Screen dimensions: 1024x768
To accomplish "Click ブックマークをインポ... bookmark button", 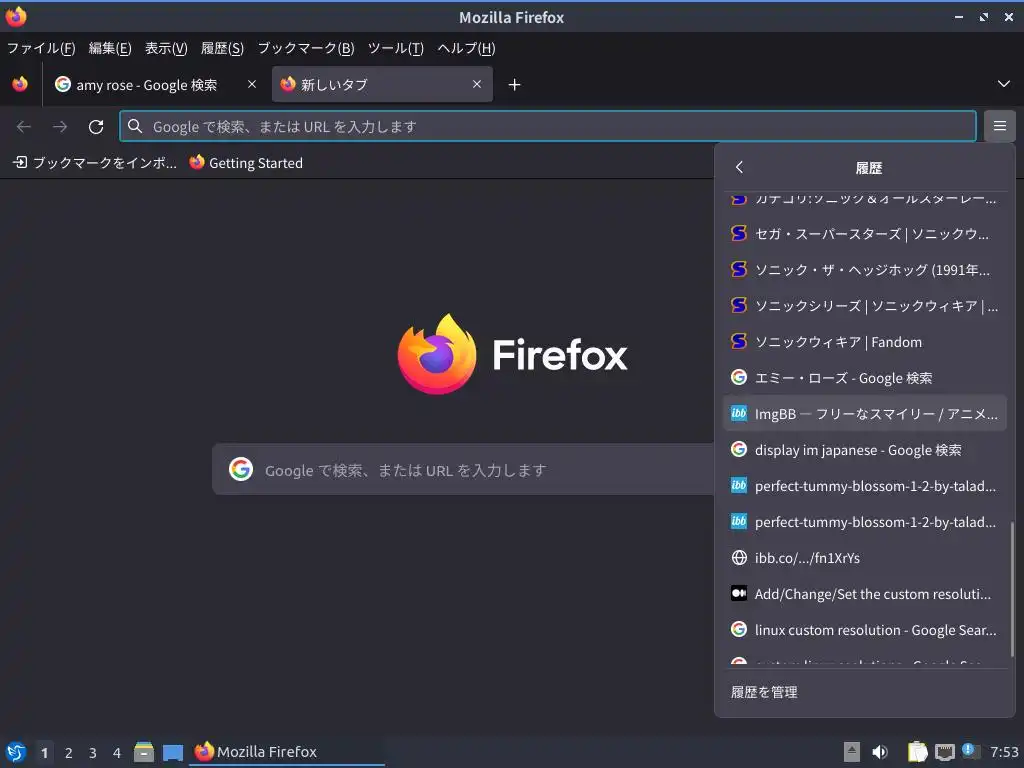I will [x=95, y=163].
